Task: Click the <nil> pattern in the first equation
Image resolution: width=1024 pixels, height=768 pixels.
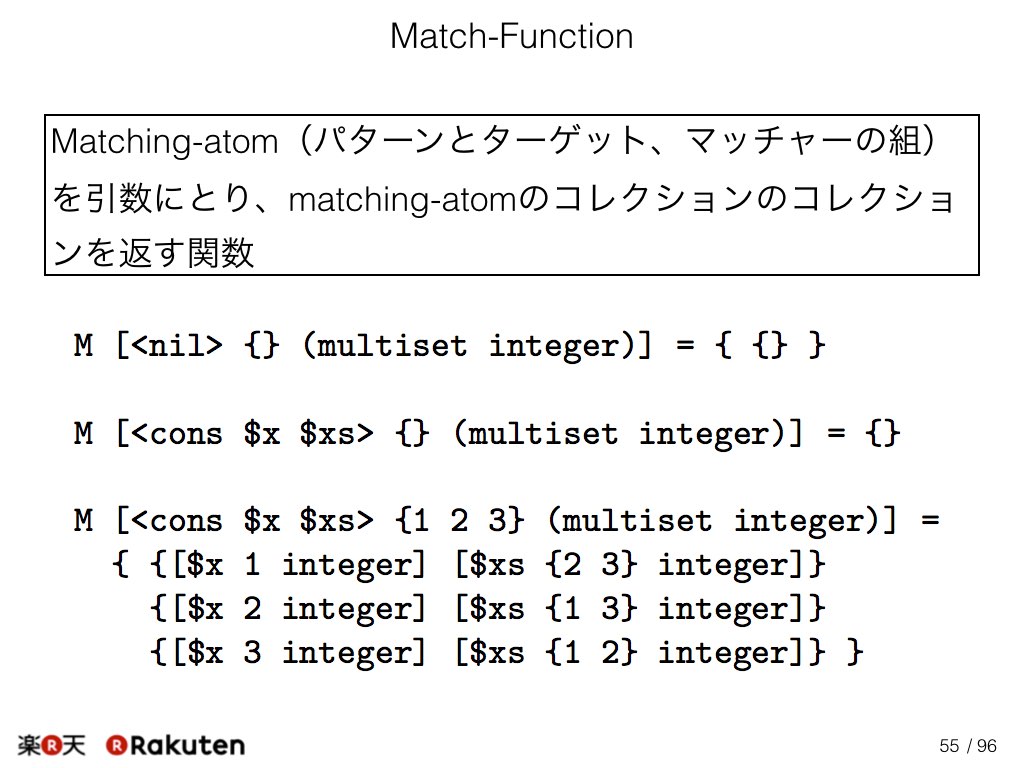Action: (177, 344)
